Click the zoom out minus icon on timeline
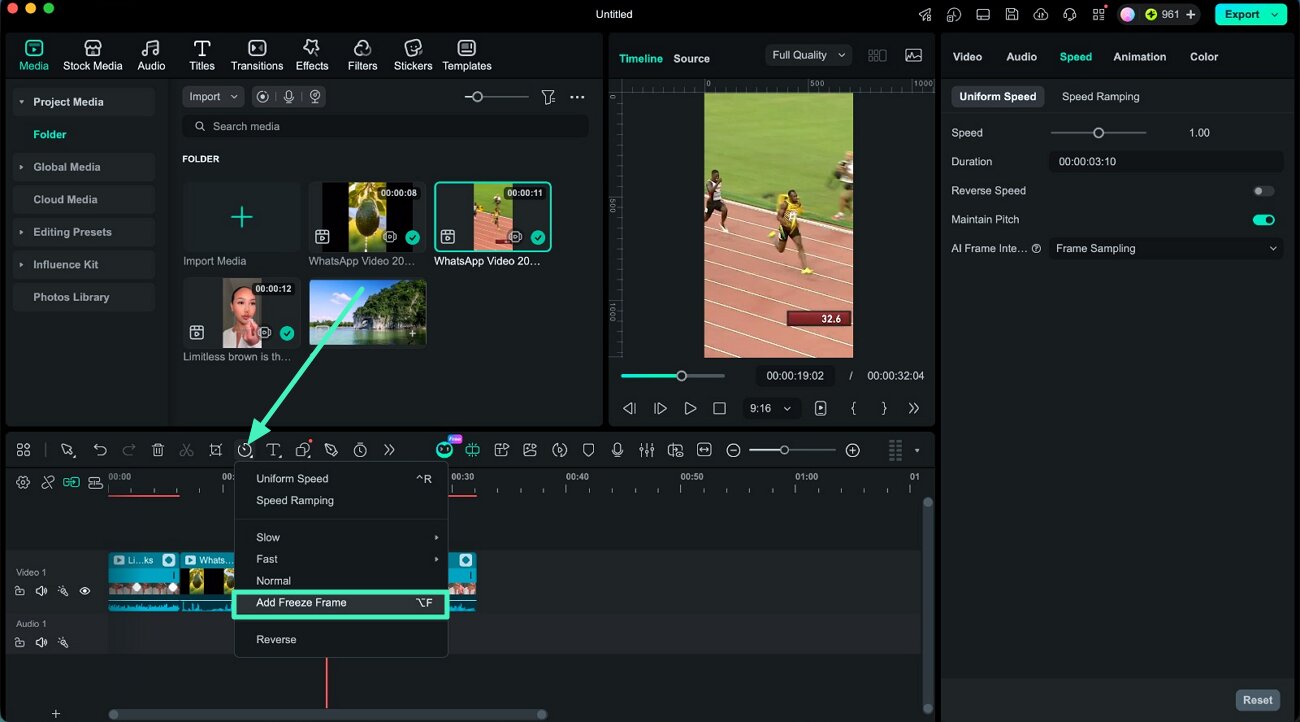The image size is (1300, 722). click(x=733, y=451)
